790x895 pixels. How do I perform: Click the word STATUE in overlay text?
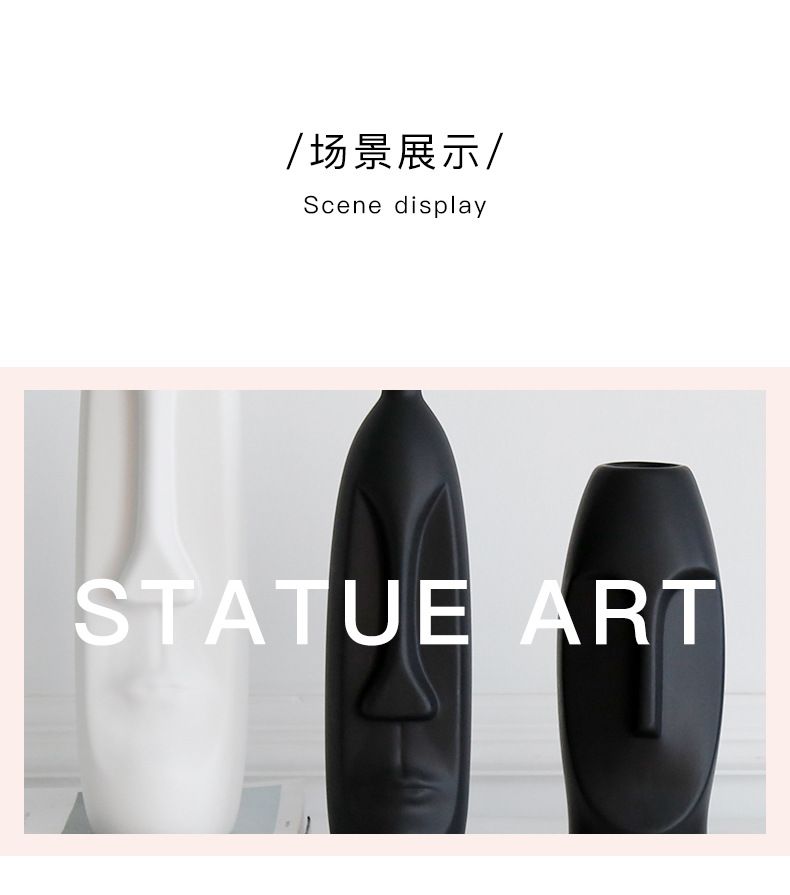pos(273,612)
